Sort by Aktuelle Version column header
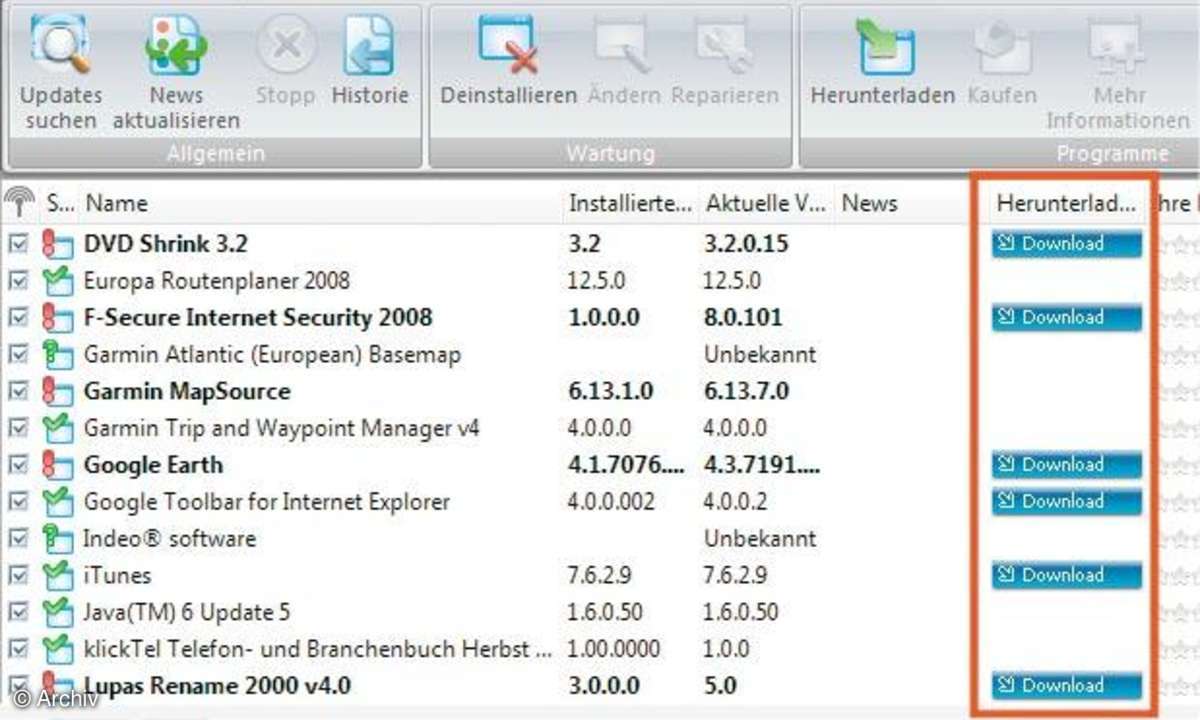The image size is (1200, 720). pos(766,203)
